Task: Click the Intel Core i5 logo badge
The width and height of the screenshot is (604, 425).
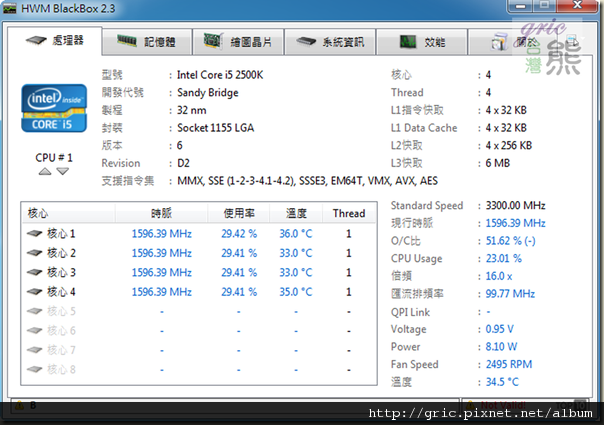Action: pyautogui.click(x=54, y=108)
